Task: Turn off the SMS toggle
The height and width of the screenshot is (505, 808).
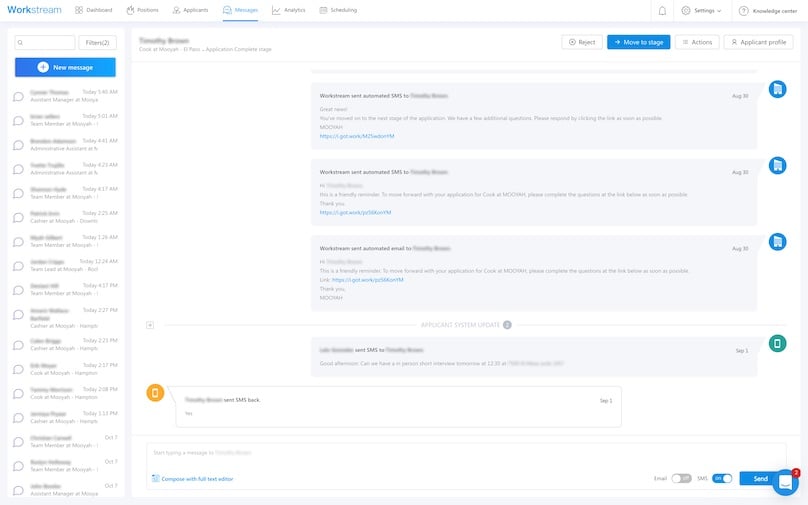Action: [722, 479]
